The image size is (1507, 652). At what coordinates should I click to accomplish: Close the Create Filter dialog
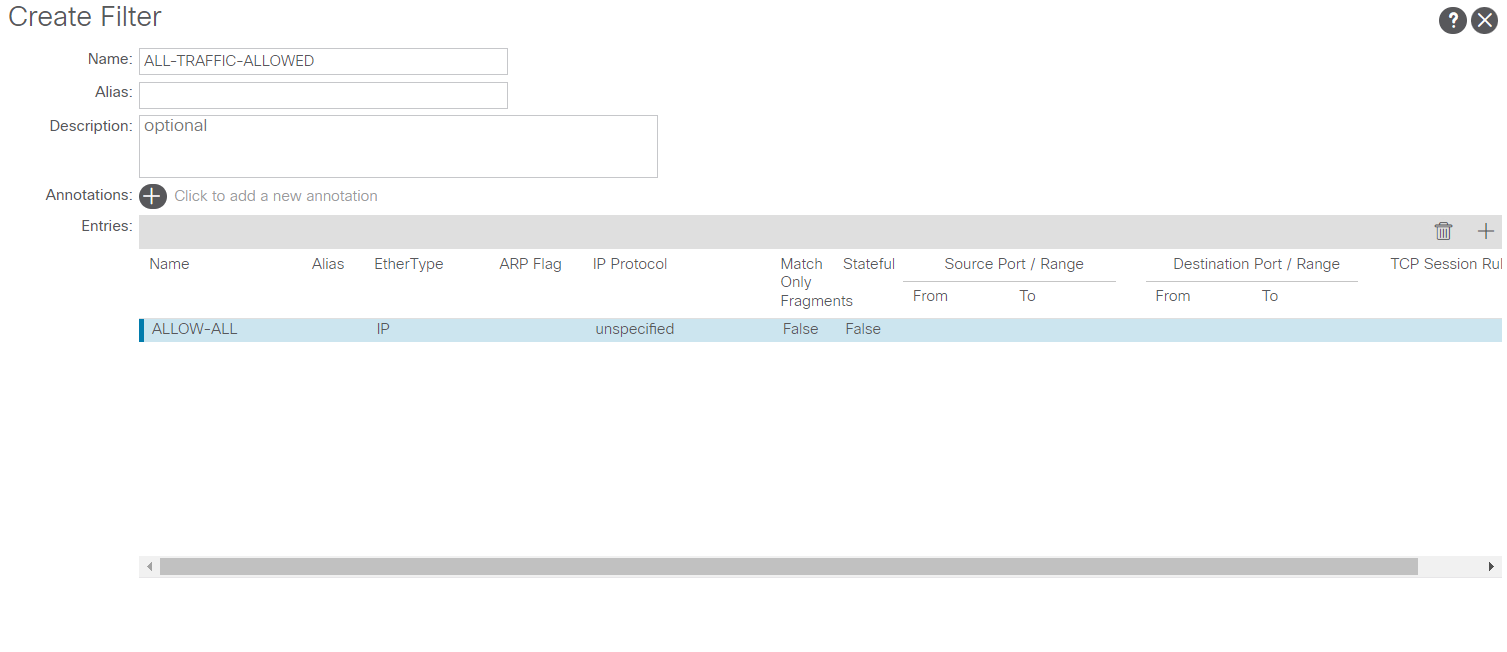point(1484,20)
